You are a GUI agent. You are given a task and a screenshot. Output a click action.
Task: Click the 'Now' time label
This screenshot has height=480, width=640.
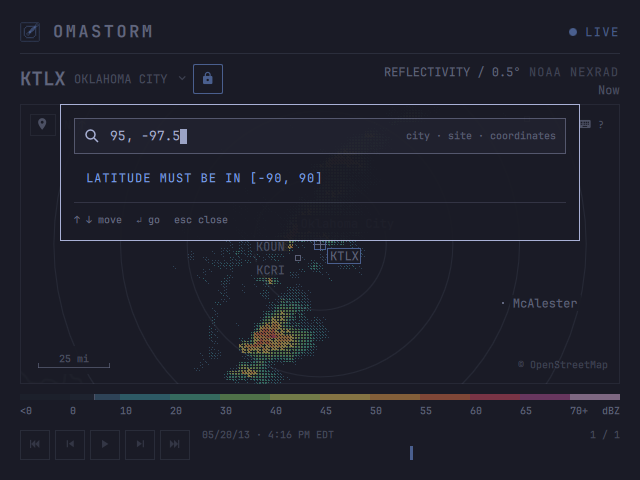coord(609,90)
